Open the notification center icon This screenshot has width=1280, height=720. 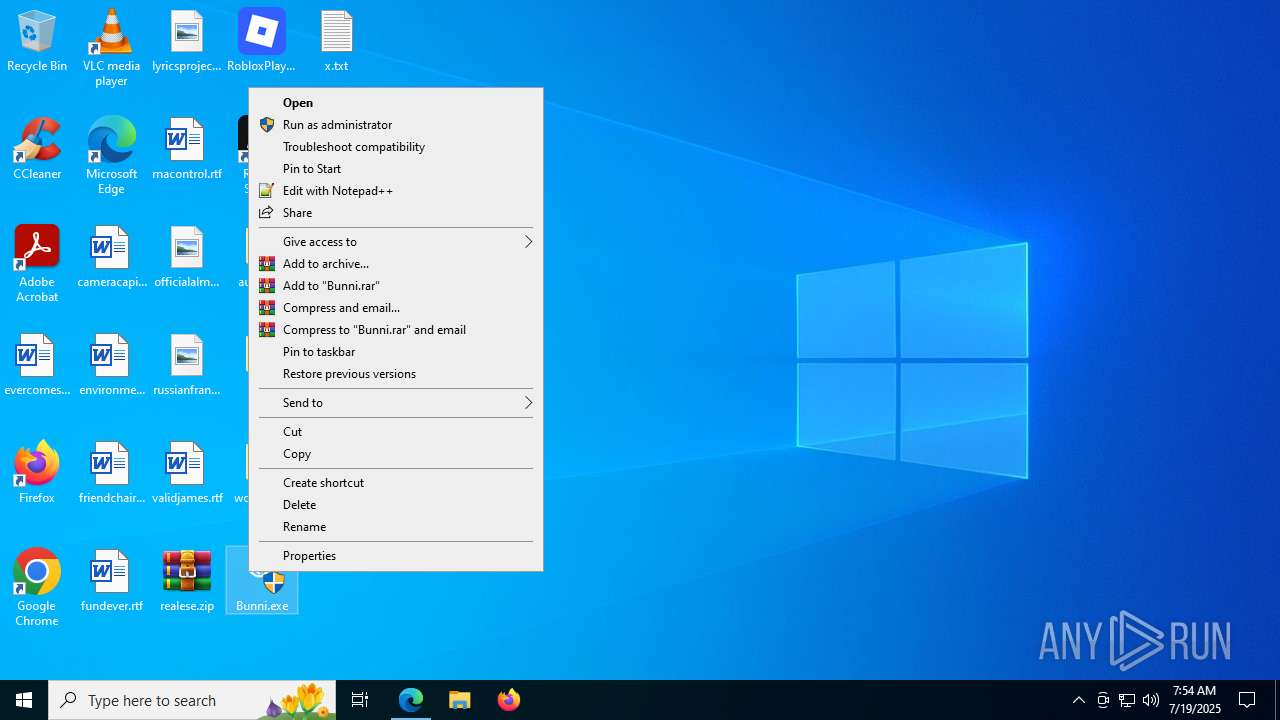click(x=1247, y=700)
